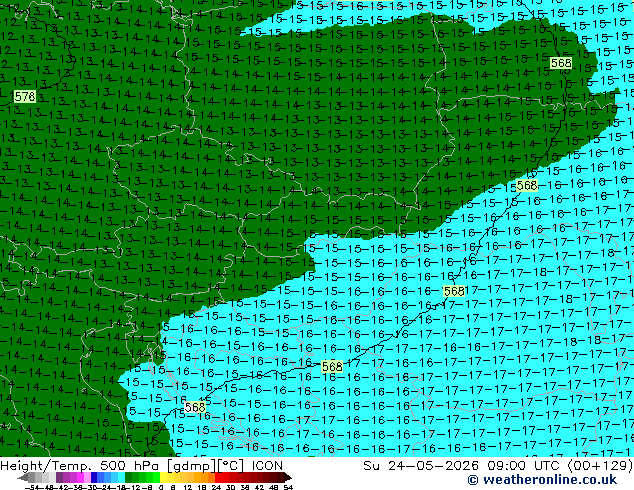Click the dark green segment of the color scale

coord(129,477)
